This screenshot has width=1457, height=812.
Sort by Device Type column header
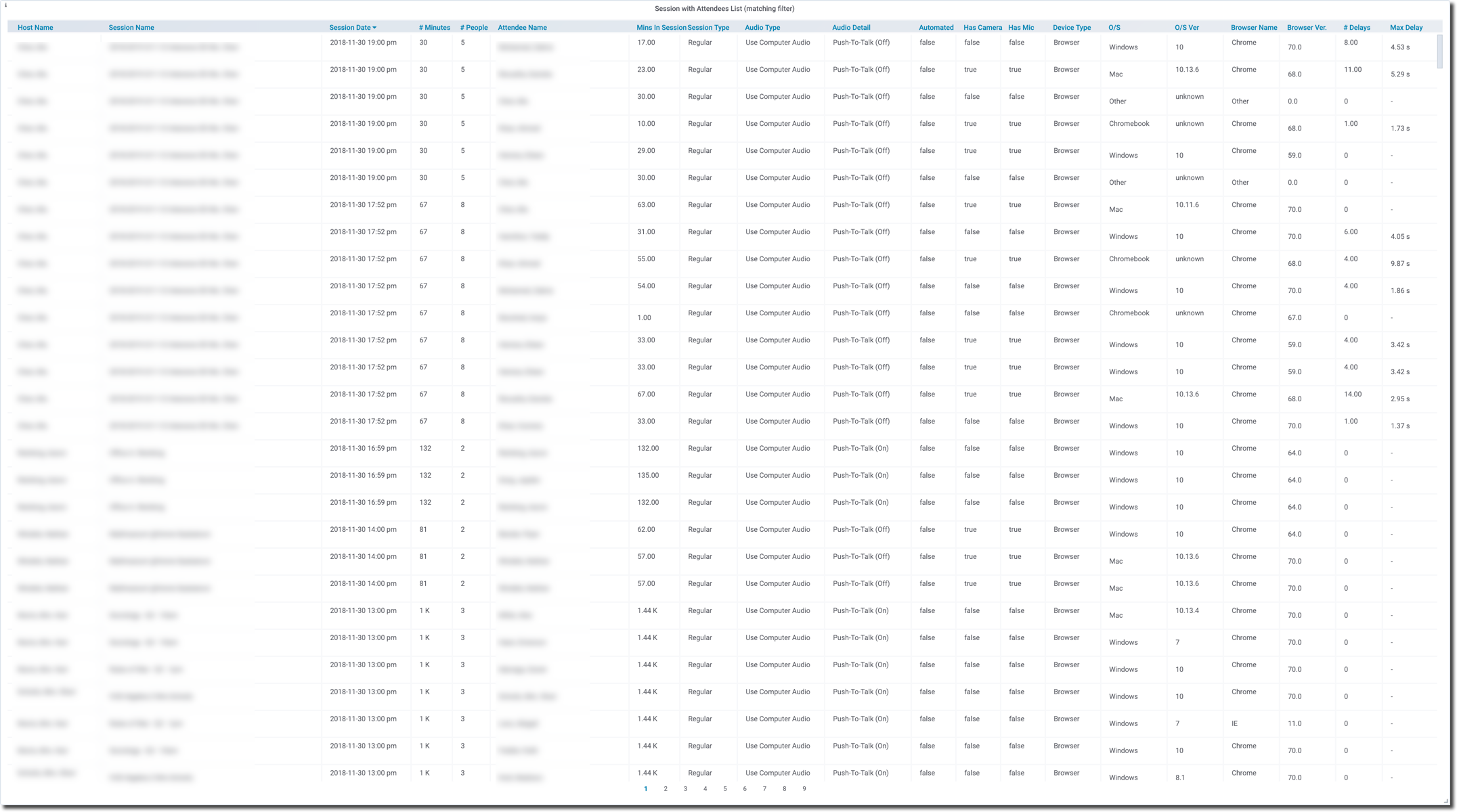tap(1071, 28)
